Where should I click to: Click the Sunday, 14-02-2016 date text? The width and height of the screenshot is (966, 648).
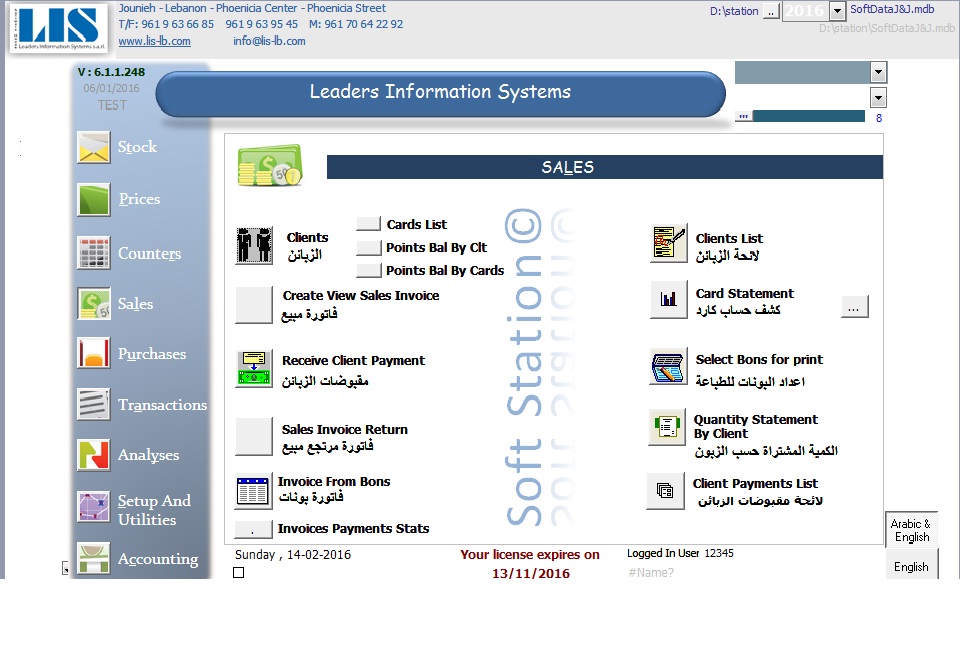pos(293,555)
